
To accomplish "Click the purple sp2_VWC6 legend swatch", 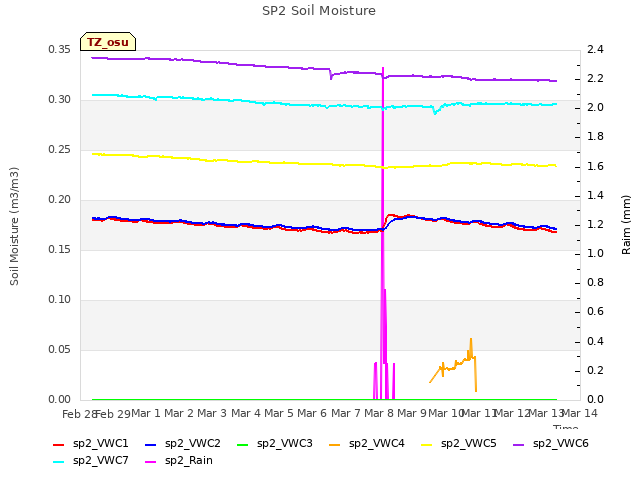I will point(519,445).
